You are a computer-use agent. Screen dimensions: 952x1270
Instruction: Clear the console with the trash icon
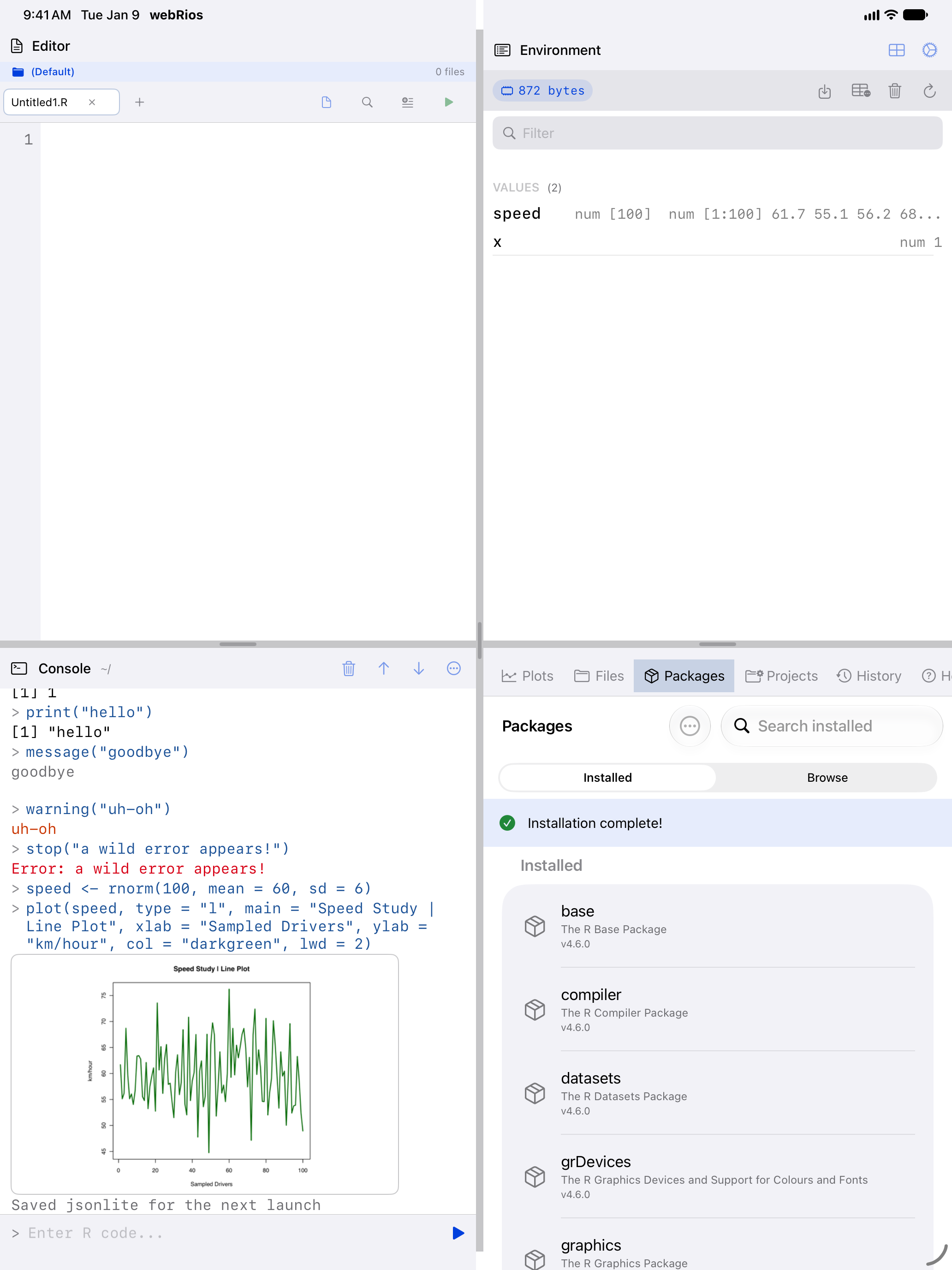pos(349,668)
